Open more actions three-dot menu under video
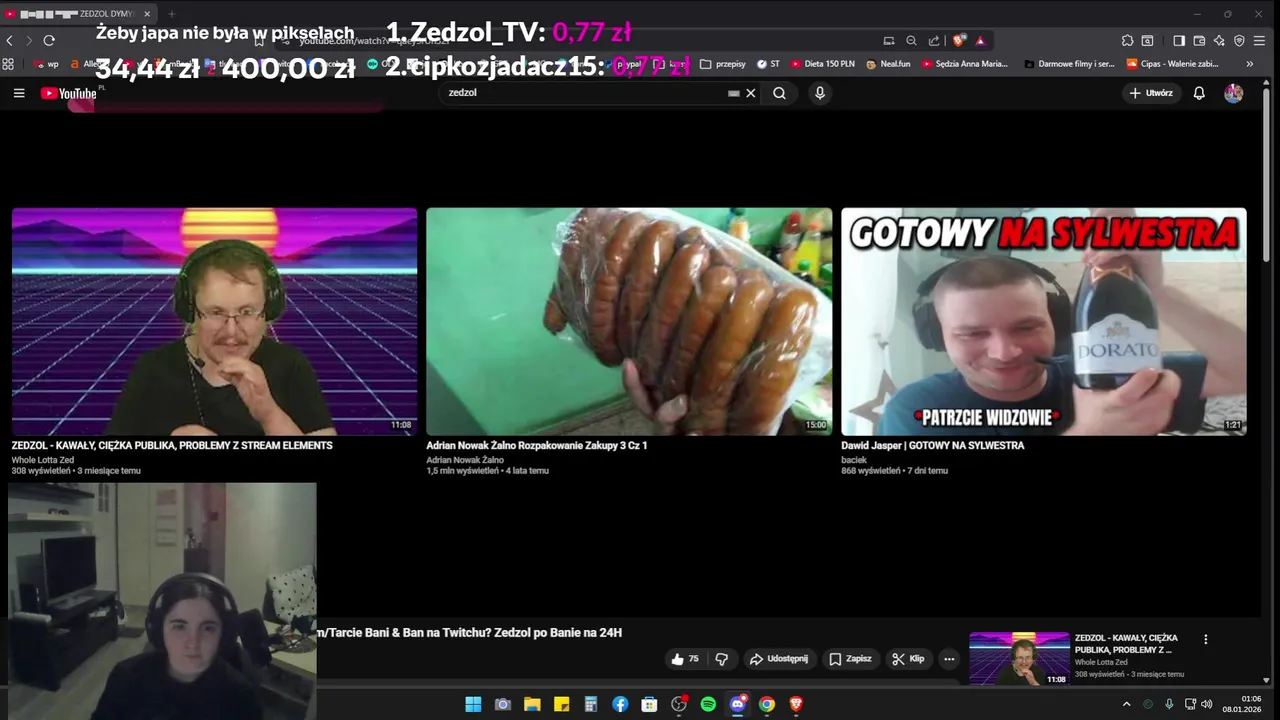 (949, 659)
